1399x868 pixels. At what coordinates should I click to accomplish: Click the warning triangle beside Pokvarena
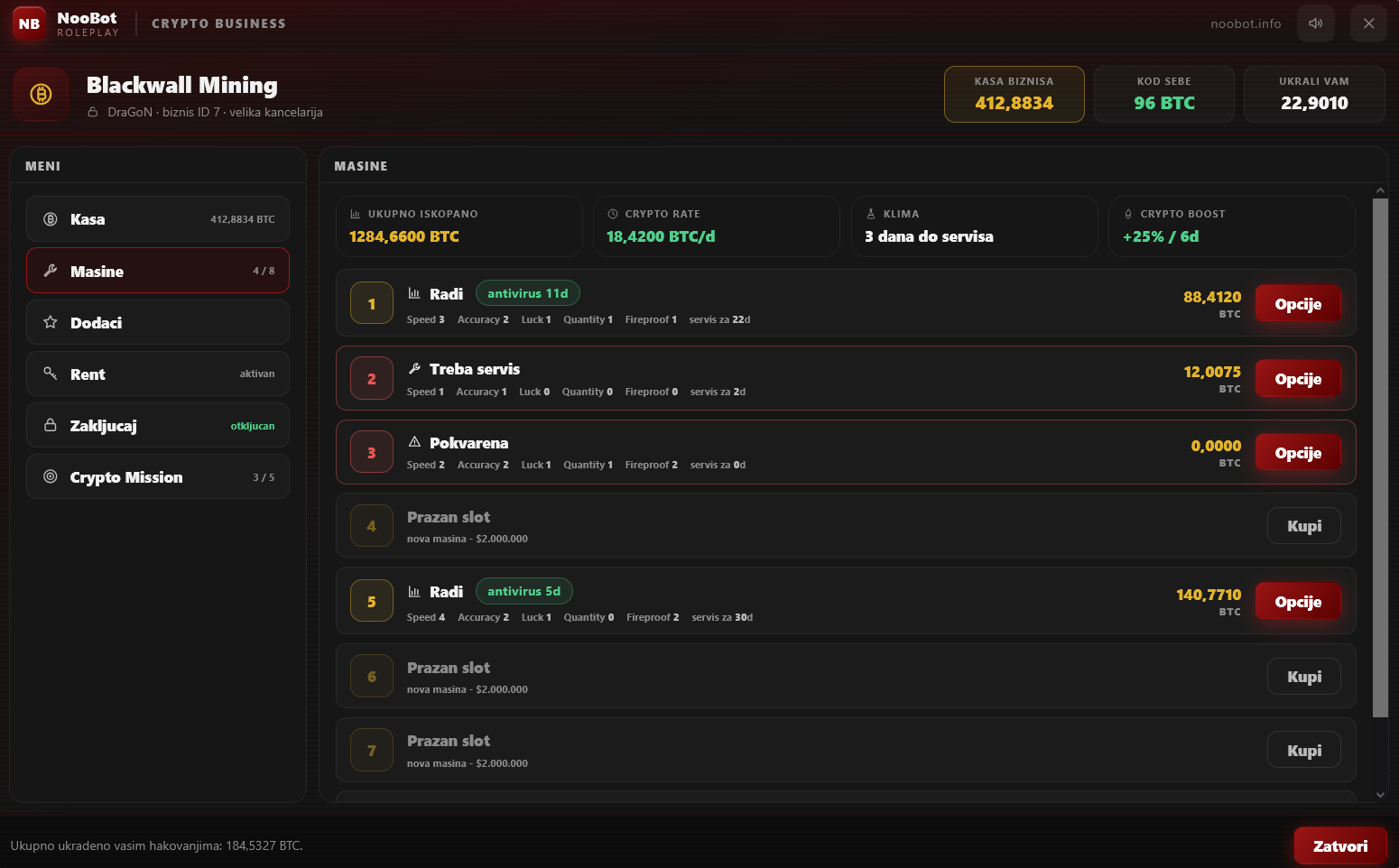click(414, 442)
